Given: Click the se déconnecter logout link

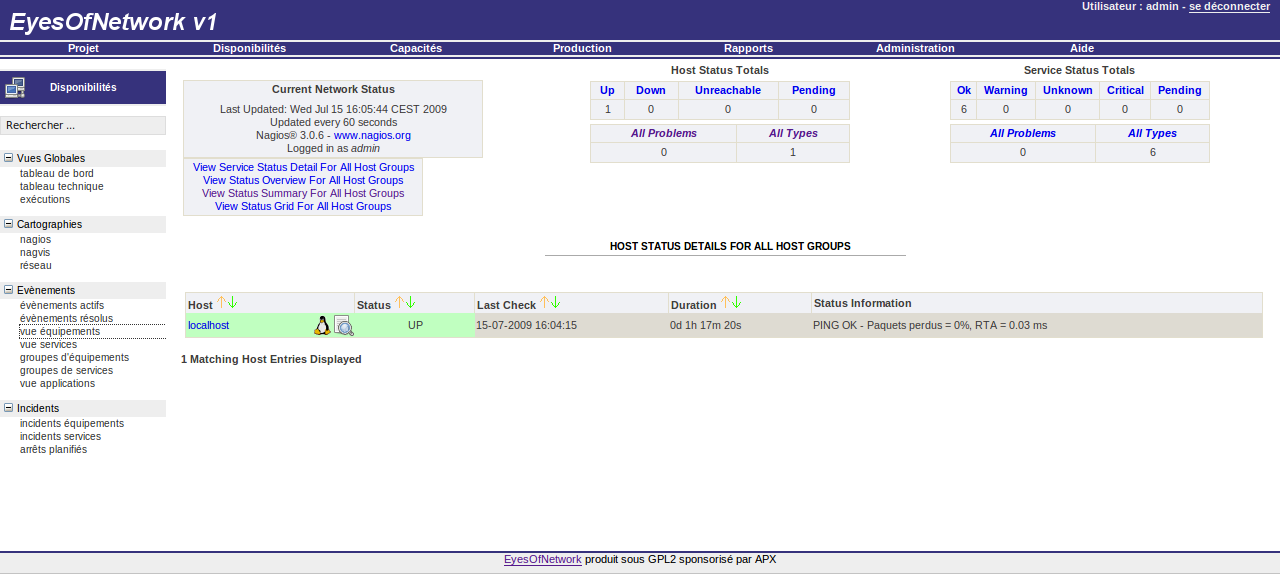Looking at the screenshot, I should pyautogui.click(x=1229, y=6).
